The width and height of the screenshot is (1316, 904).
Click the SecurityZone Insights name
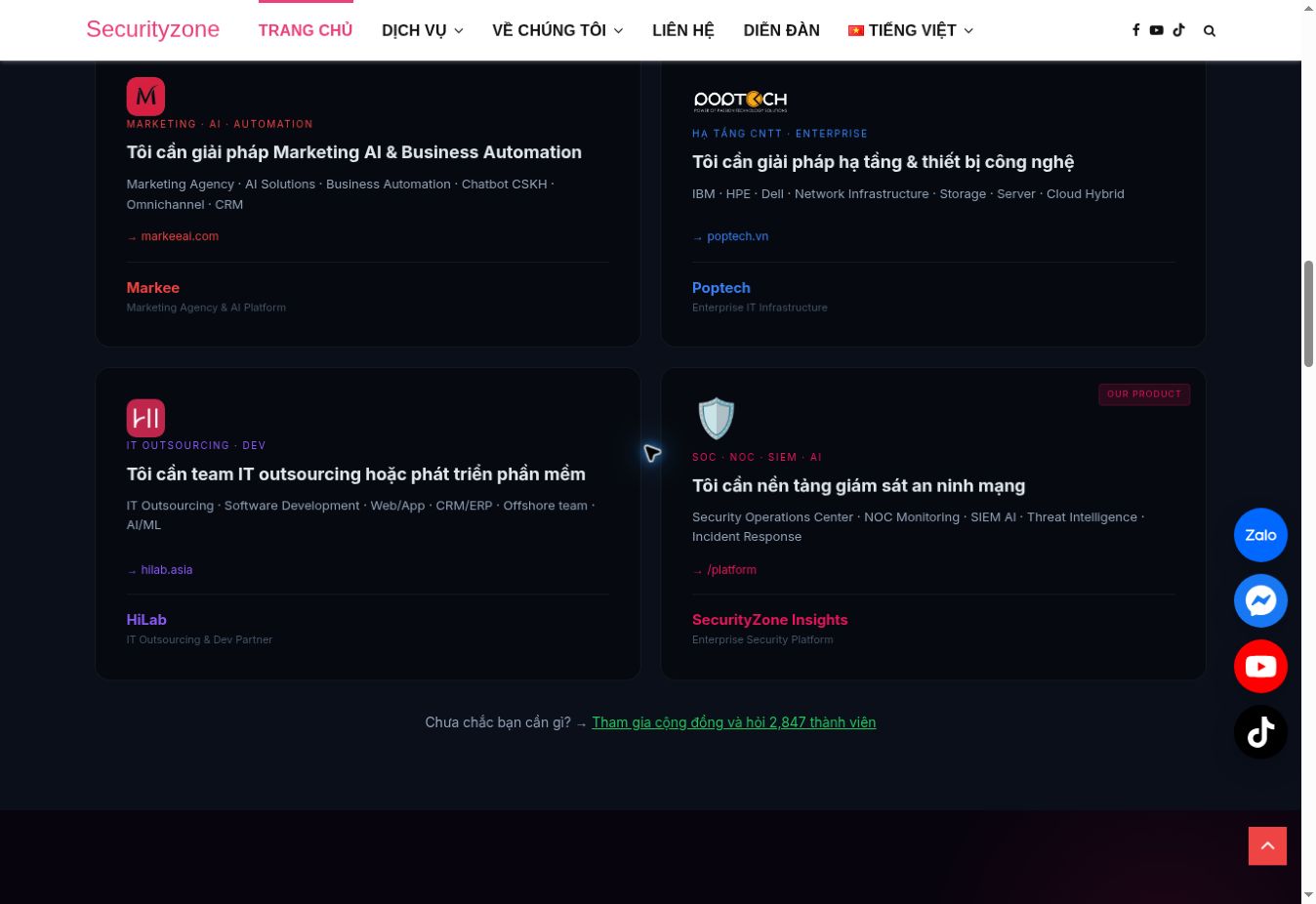click(x=770, y=620)
